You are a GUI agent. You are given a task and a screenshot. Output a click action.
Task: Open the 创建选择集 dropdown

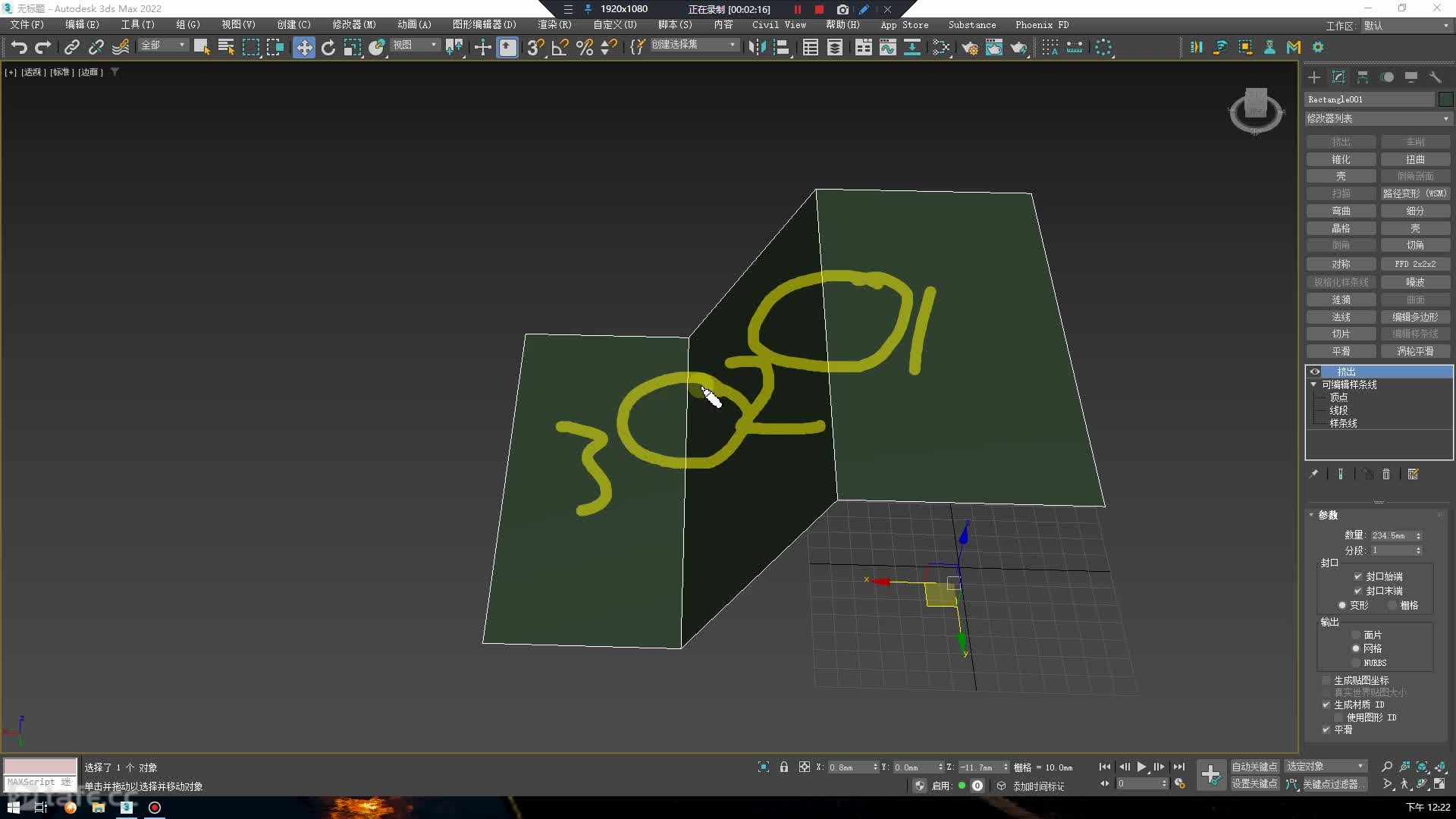(x=694, y=45)
